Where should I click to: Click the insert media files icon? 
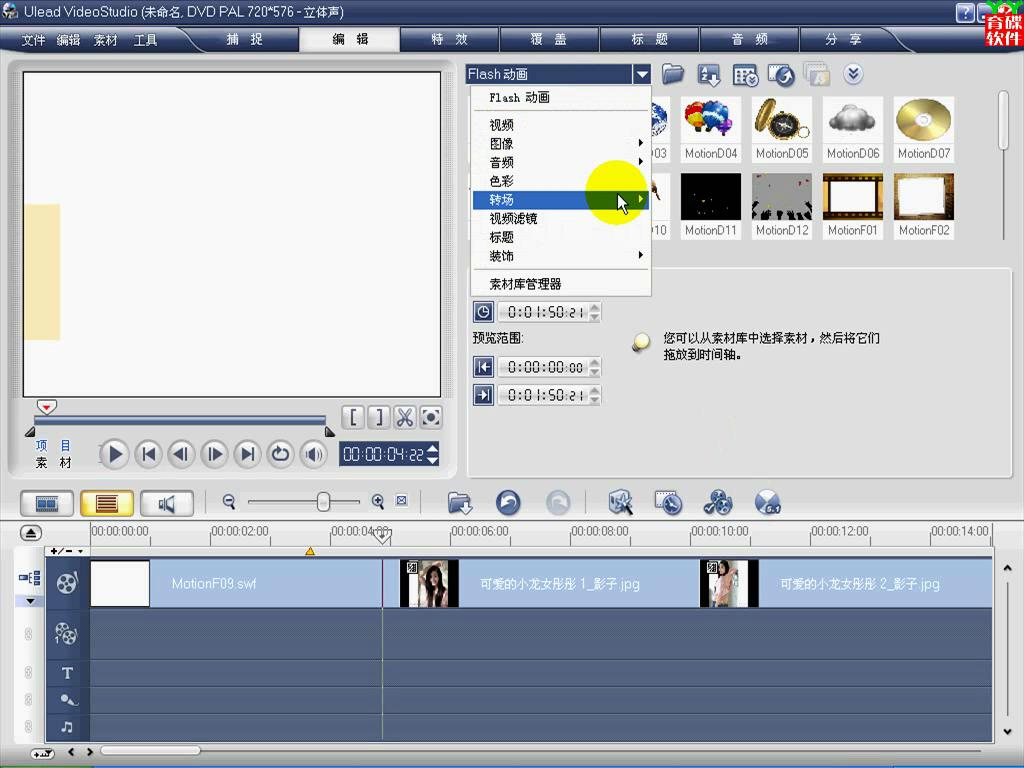(460, 503)
